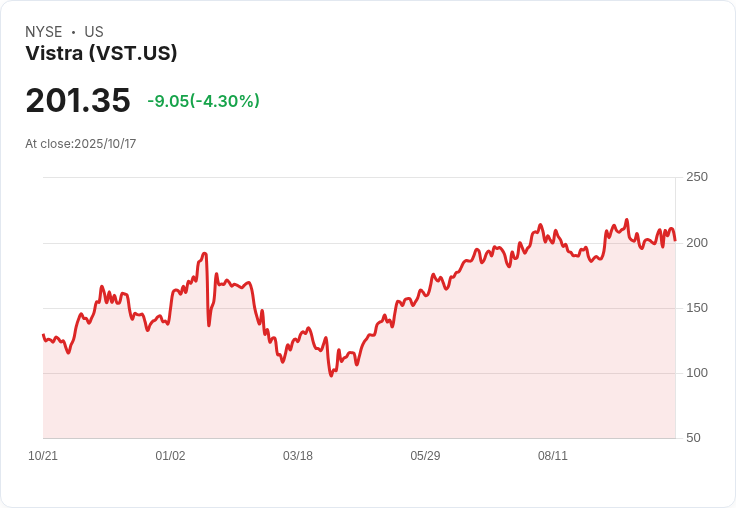This screenshot has width=736, height=508.
Task: Select the 05/29 date on the x-axis
Action: click(x=425, y=456)
